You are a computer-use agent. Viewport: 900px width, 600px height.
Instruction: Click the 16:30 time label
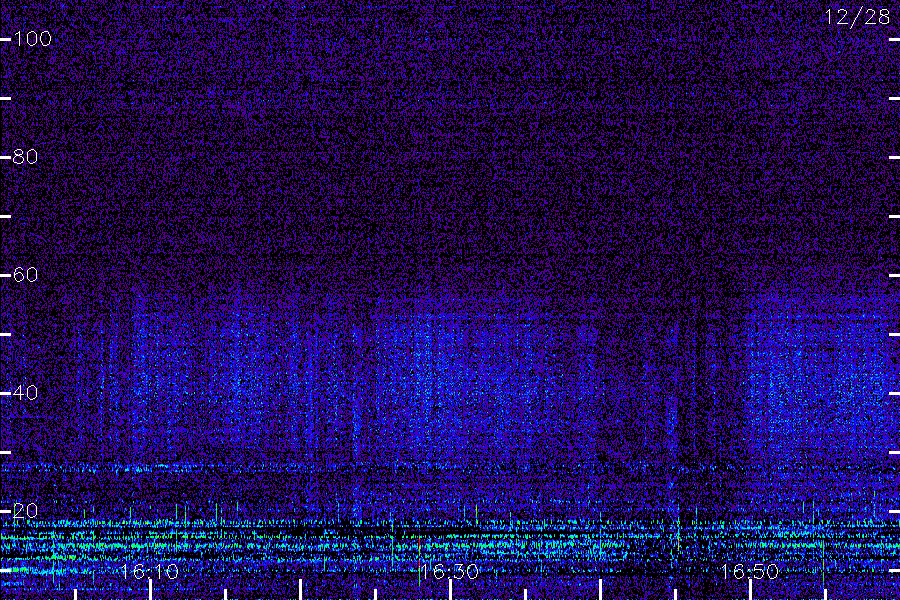pyautogui.click(x=449, y=571)
